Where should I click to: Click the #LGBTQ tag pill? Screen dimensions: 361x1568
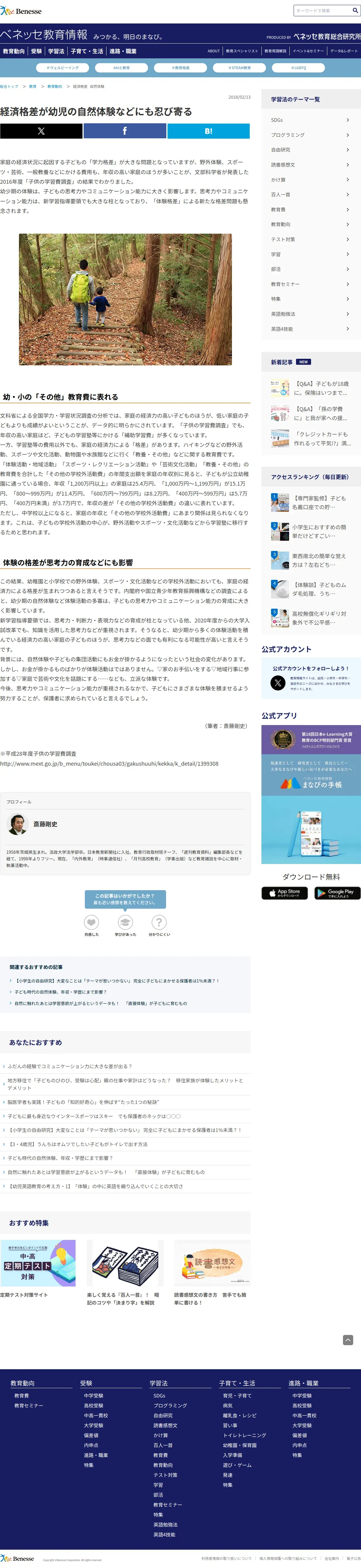click(298, 68)
